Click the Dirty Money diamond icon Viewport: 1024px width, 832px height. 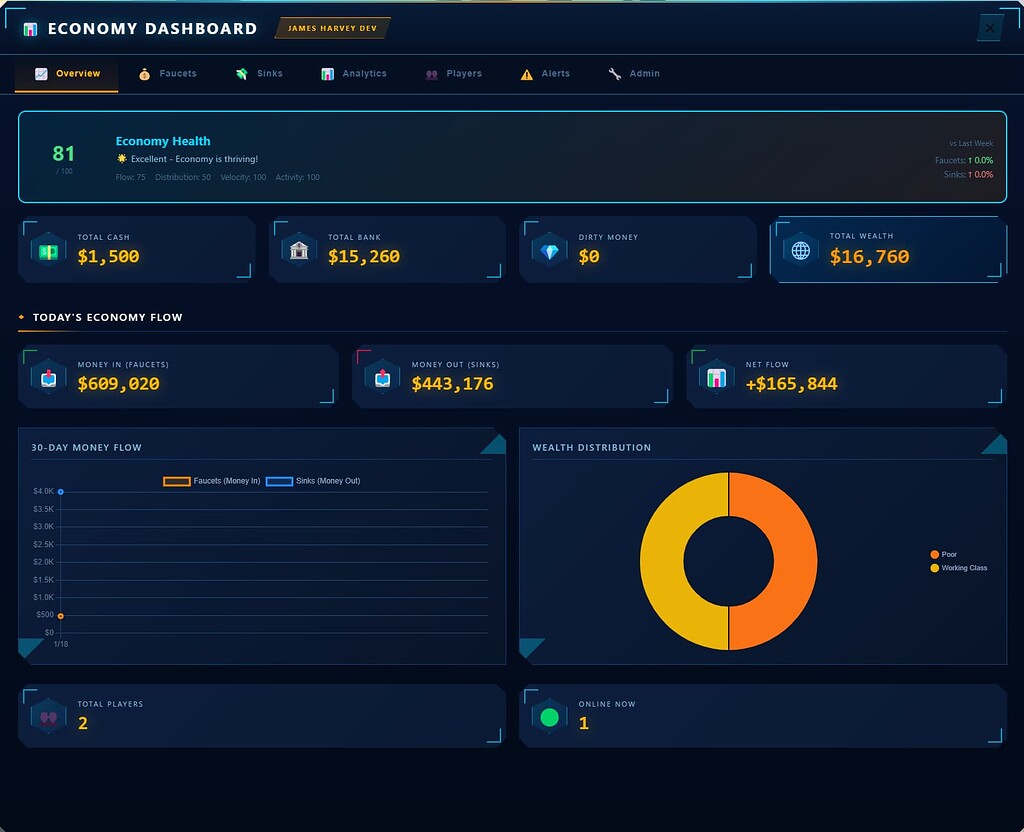point(550,251)
